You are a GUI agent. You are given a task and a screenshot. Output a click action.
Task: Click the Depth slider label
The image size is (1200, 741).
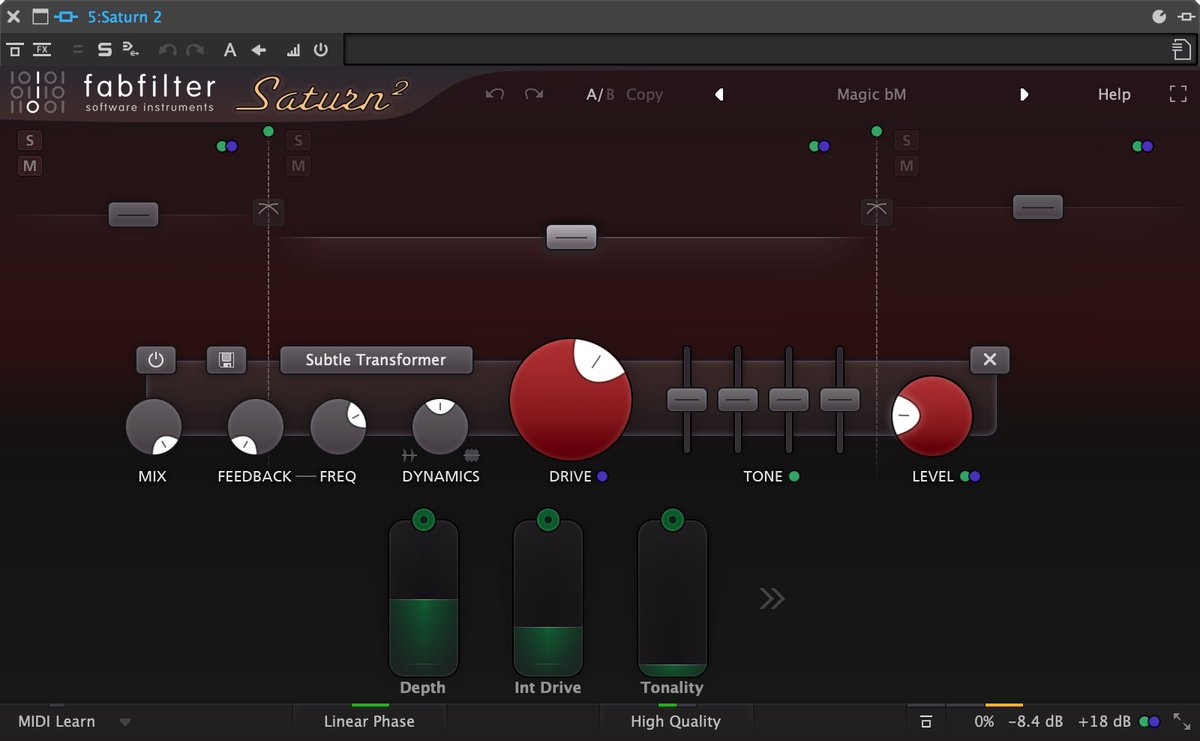423,688
